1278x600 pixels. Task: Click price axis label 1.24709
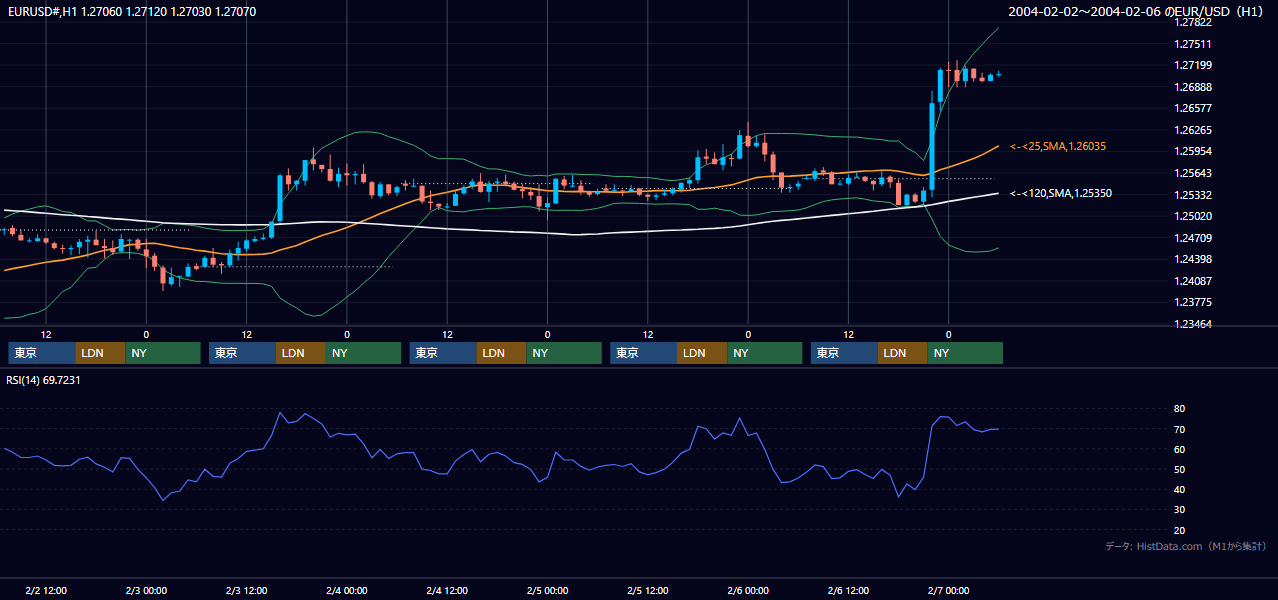pos(1195,238)
